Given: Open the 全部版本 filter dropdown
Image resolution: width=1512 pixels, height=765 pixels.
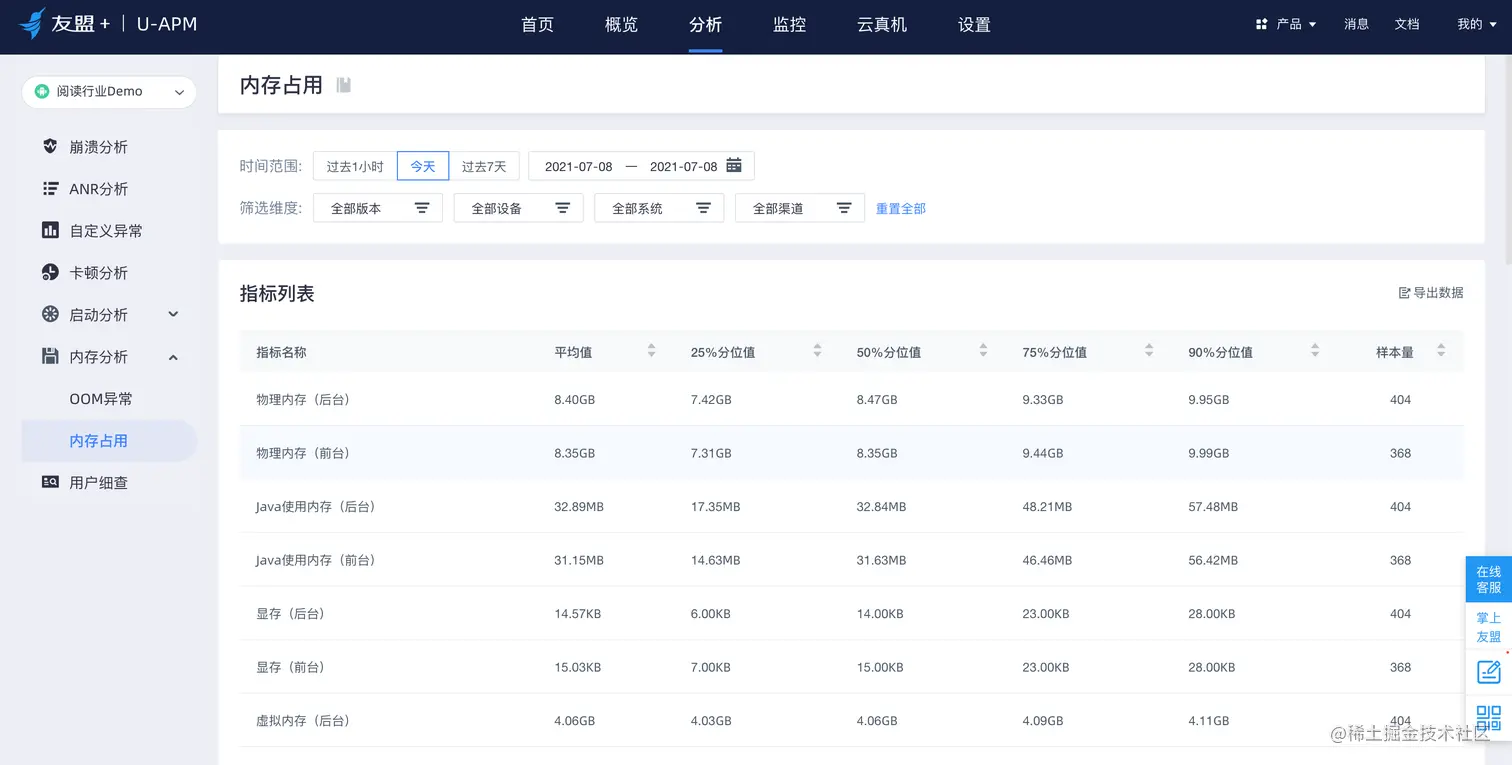Looking at the screenshot, I should [378, 208].
